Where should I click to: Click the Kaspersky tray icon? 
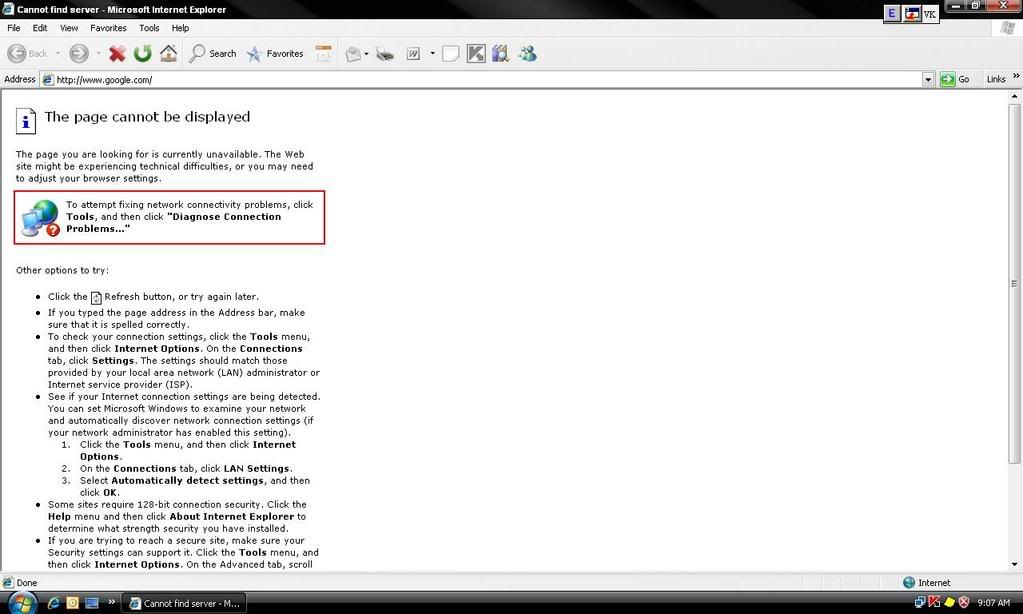click(x=934, y=602)
